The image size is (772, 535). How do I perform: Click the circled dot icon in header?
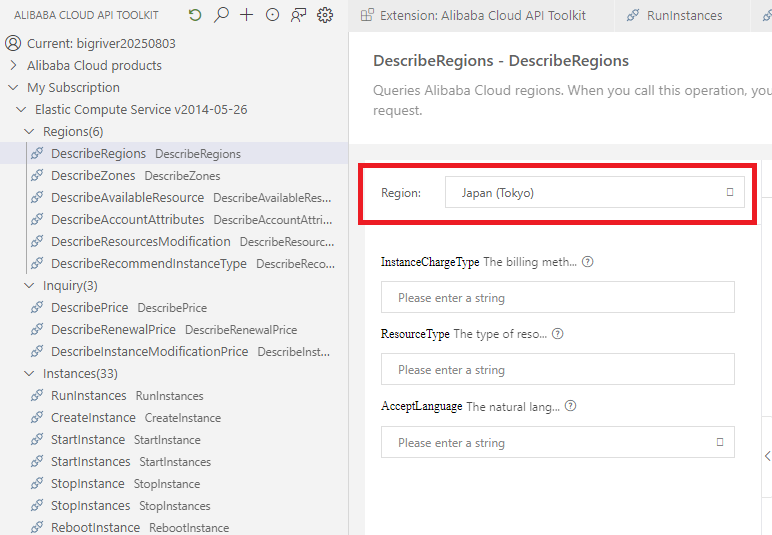[x=272, y=15]
